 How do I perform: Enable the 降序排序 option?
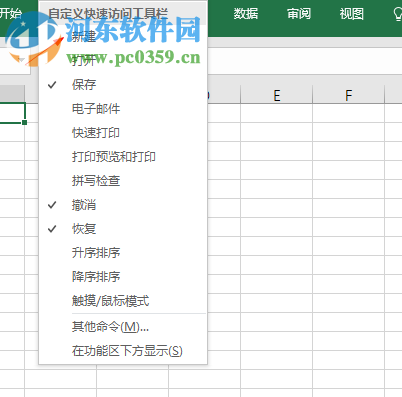tap(123, 277)
